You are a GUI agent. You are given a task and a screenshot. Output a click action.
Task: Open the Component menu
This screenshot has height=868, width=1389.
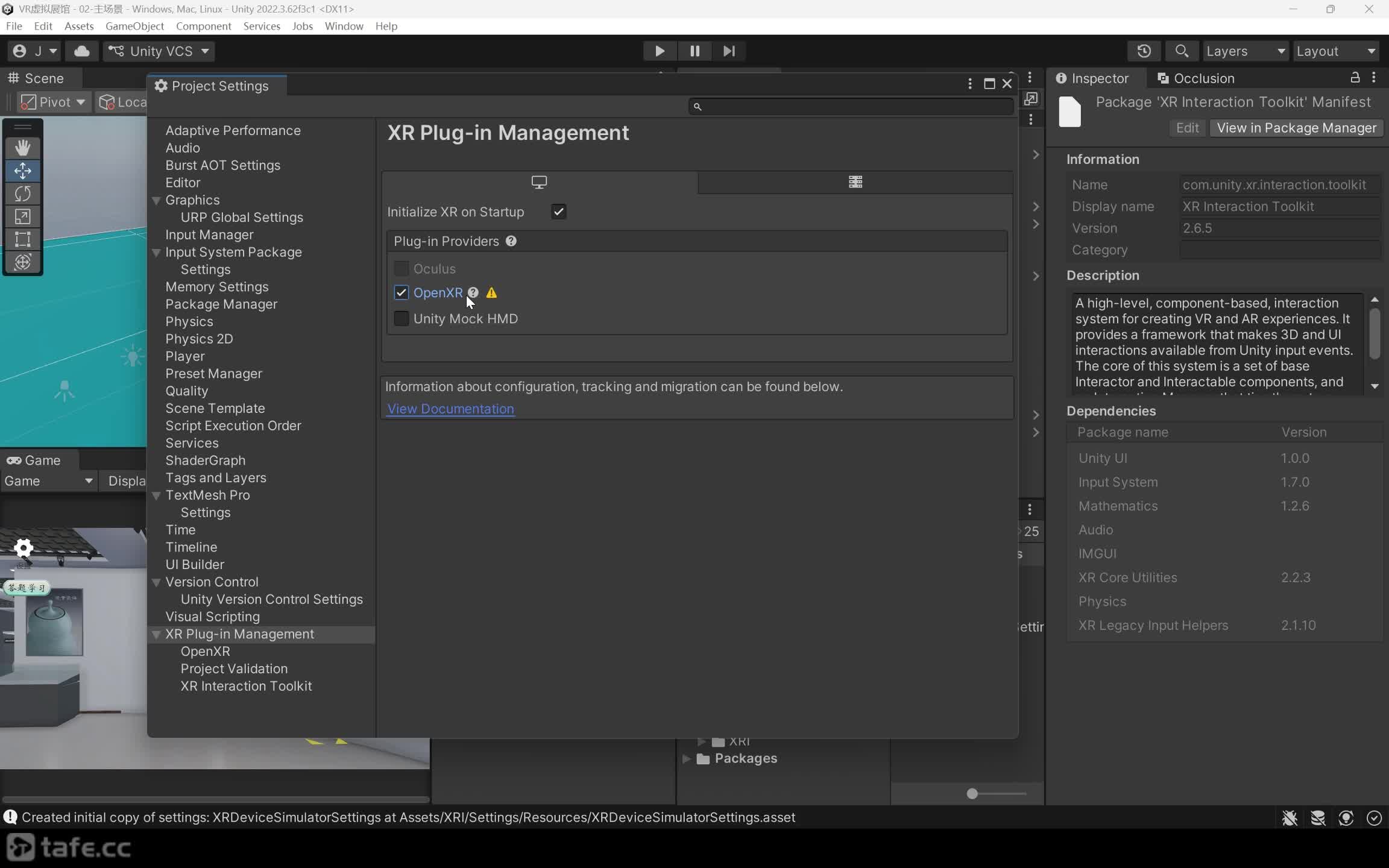[204, 26]
